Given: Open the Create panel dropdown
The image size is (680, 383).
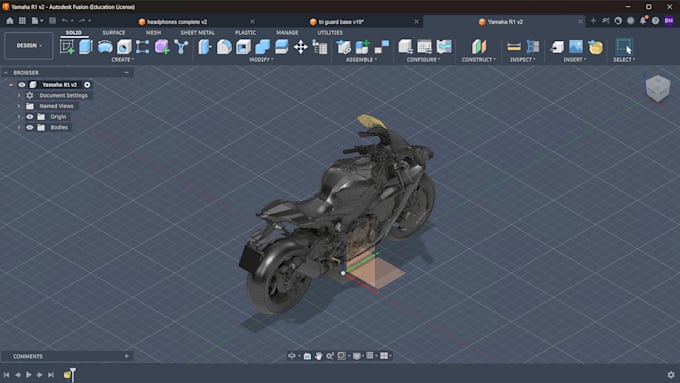Looking at the screenshot, I should (123, 59).
